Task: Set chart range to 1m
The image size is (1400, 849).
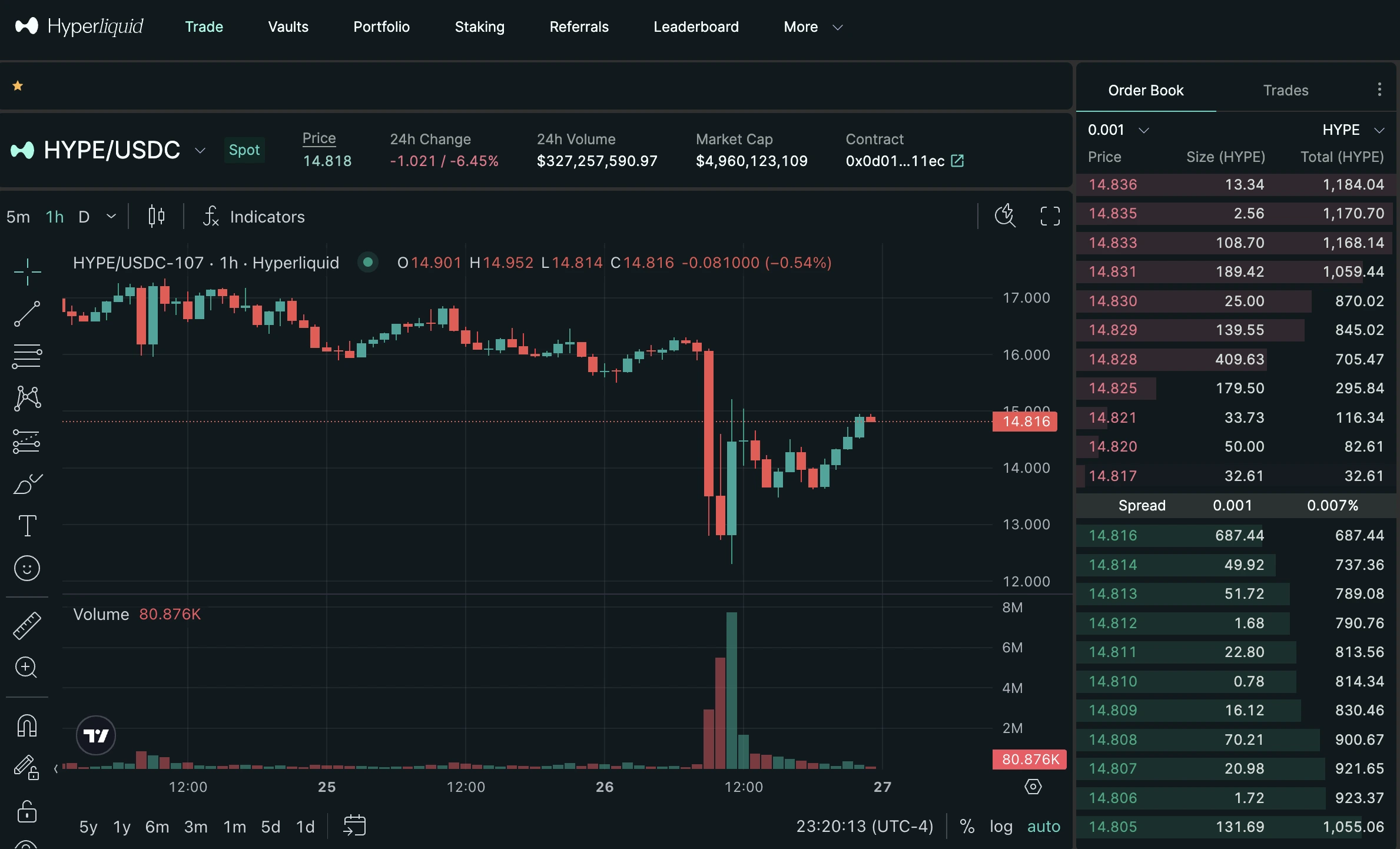Action: click(234, 826)
